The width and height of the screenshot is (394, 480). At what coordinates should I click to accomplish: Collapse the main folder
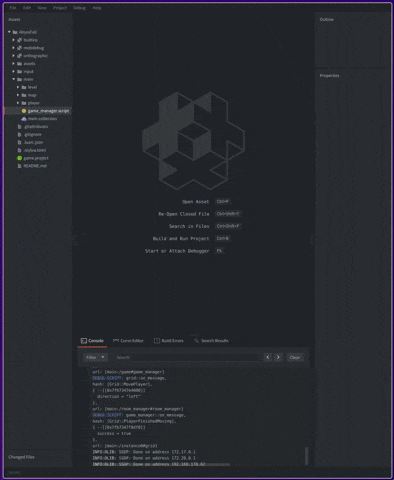point(14,79)
